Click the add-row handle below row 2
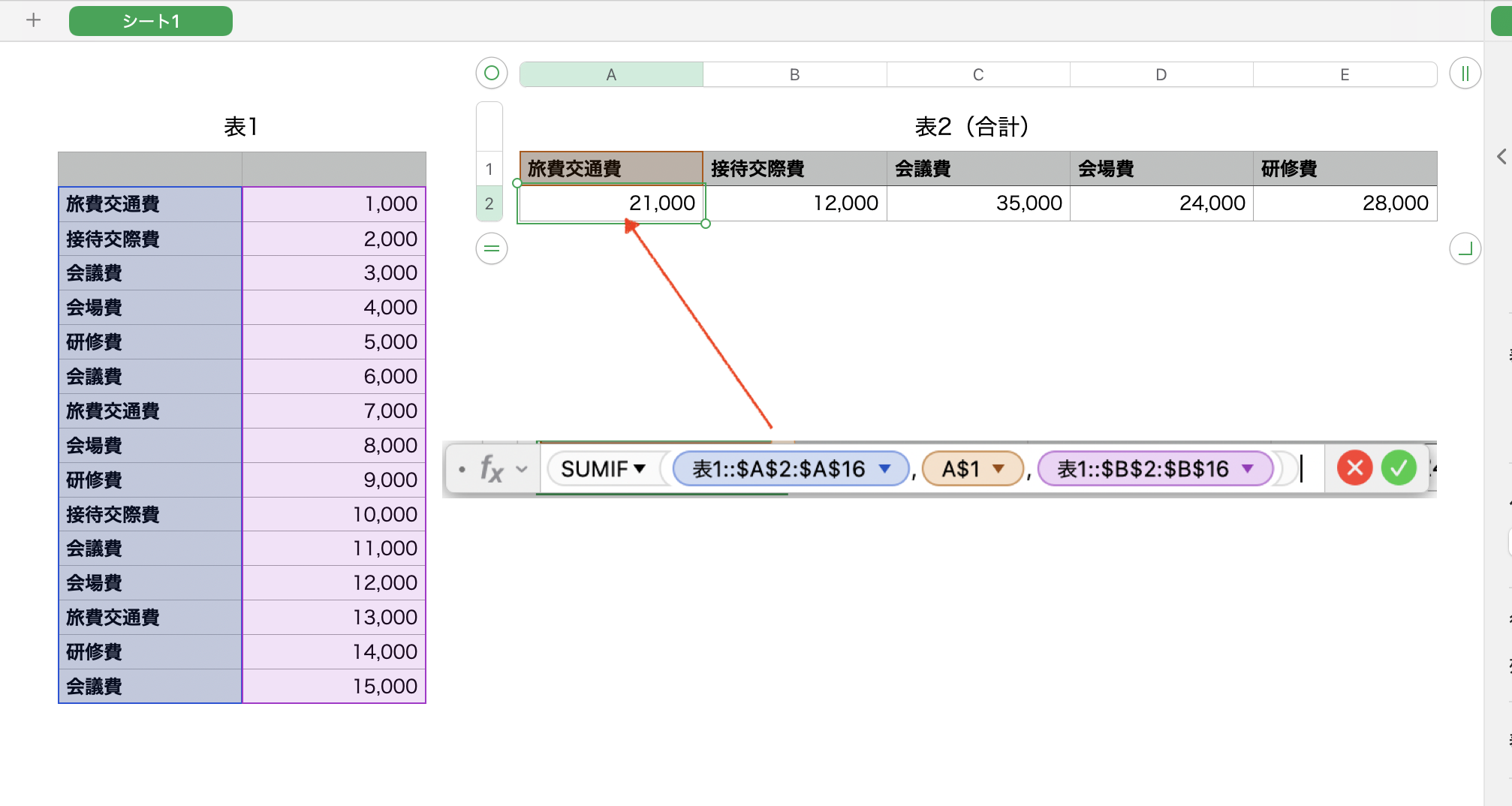 click(x=492, y=248)
